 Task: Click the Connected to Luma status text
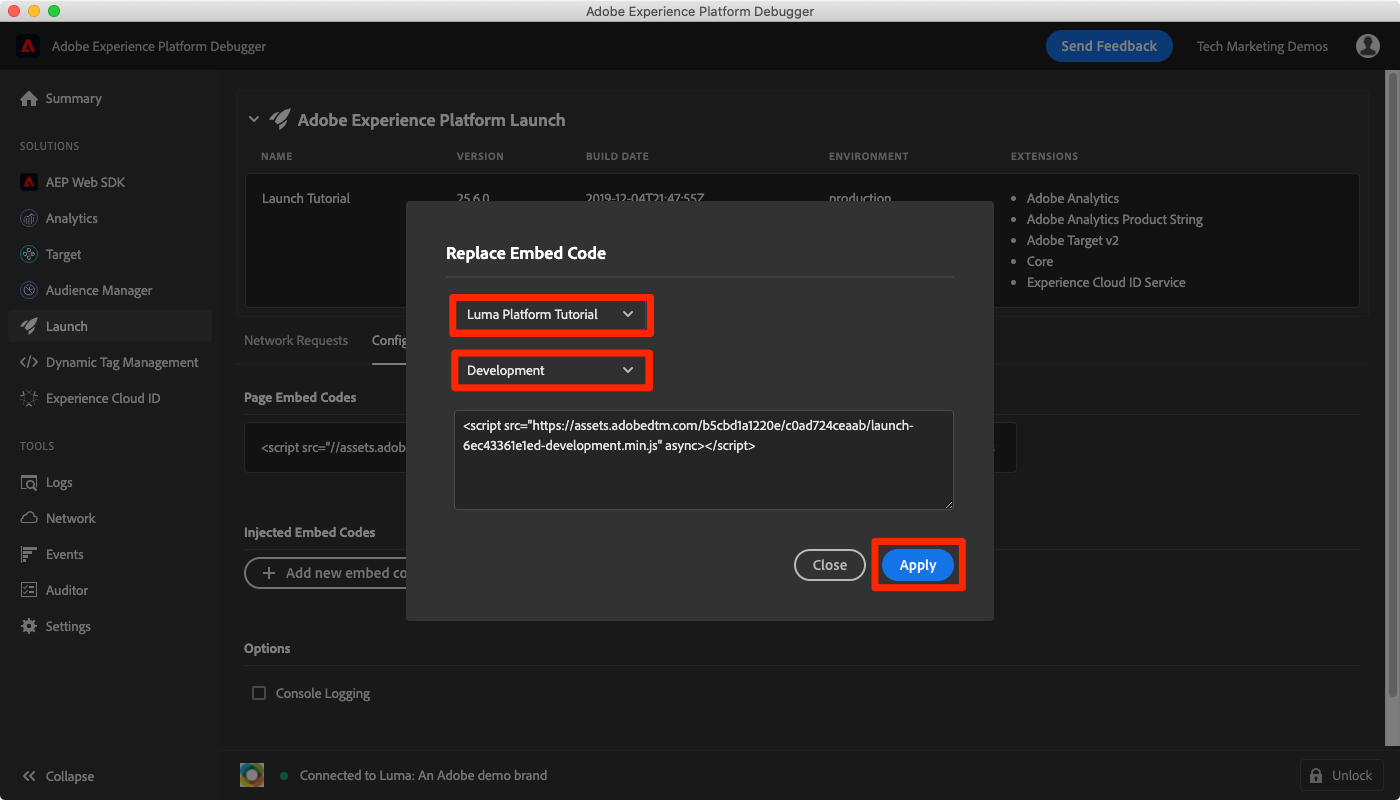click(424, 775)
